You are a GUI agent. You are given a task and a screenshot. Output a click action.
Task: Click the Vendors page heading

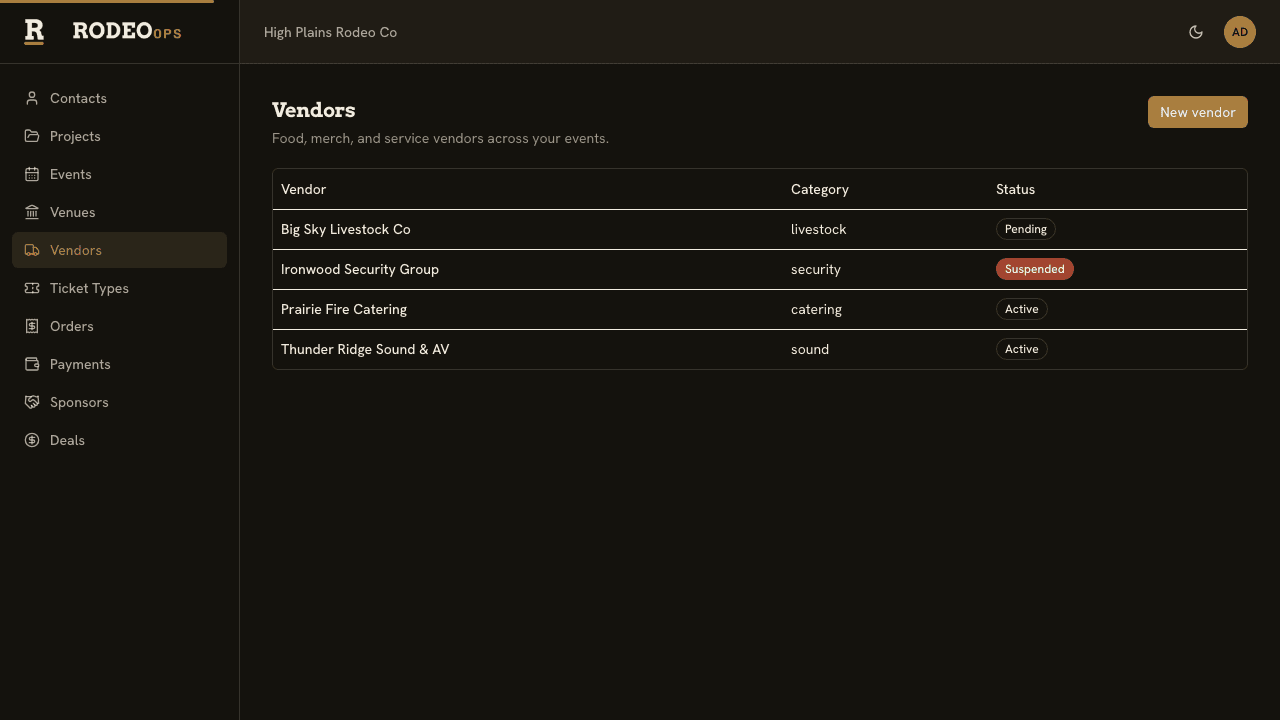coord(313,110)
